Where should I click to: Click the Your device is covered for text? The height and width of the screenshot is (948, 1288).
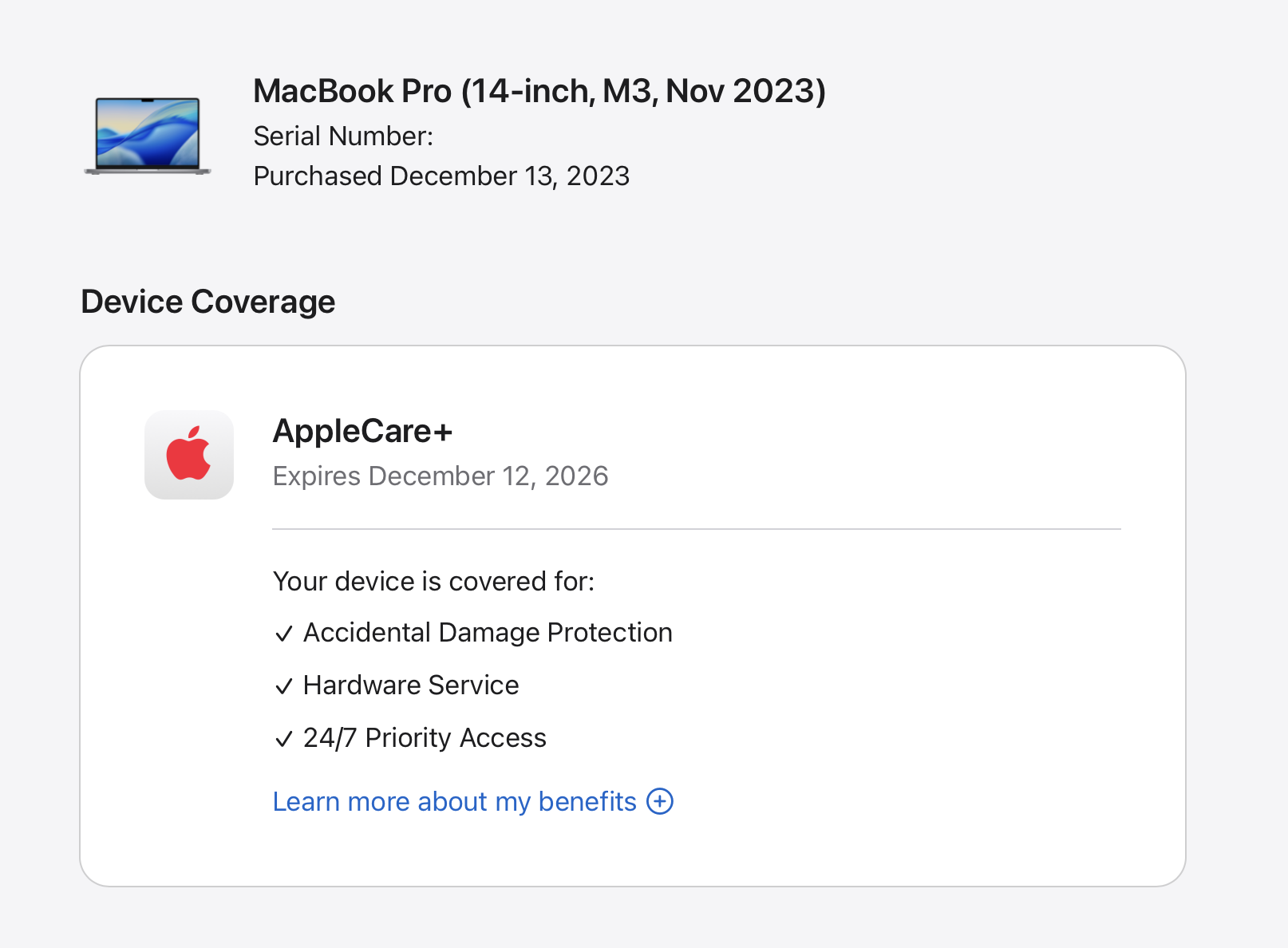coord(434,582)
